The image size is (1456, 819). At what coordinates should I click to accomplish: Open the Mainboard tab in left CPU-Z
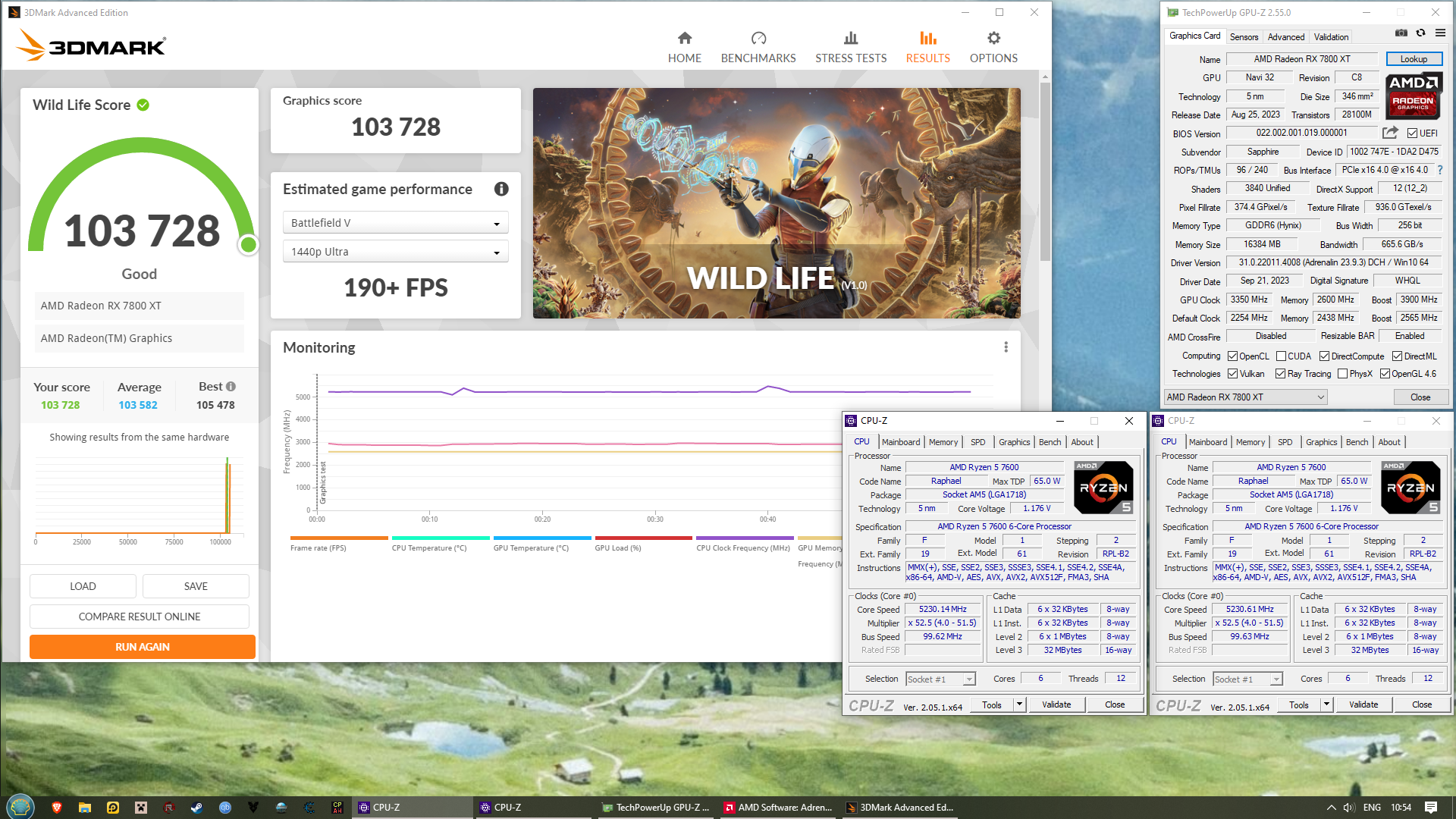[x=901, y=442]
